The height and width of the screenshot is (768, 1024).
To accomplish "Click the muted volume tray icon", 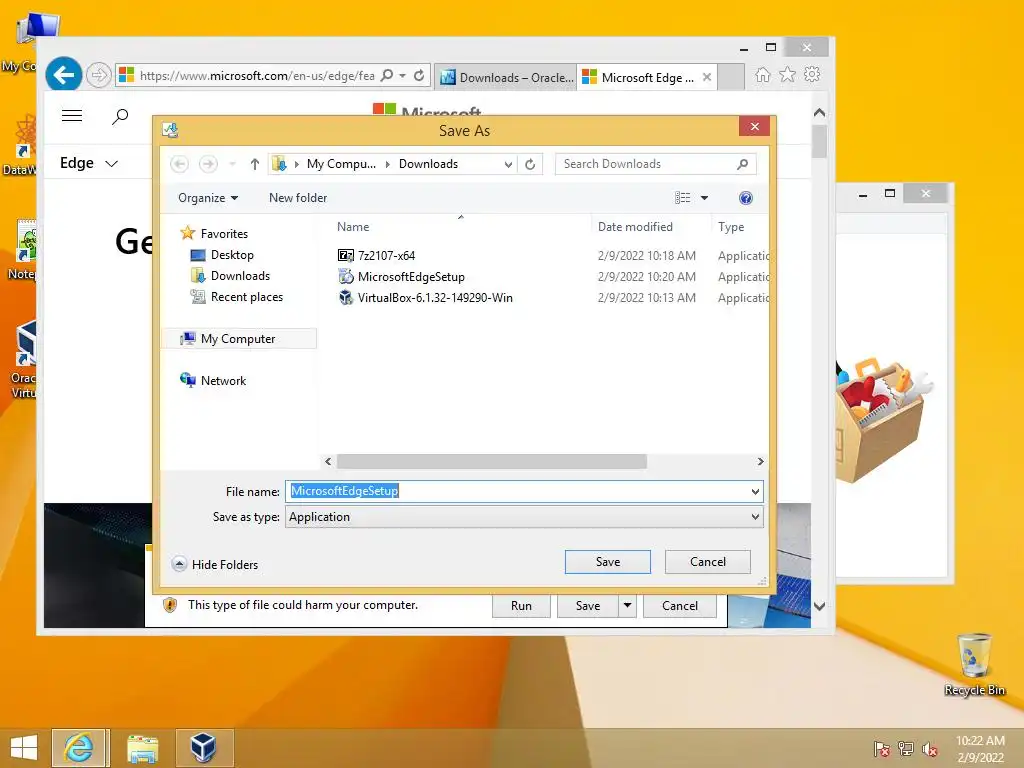I will coord(929,748).
